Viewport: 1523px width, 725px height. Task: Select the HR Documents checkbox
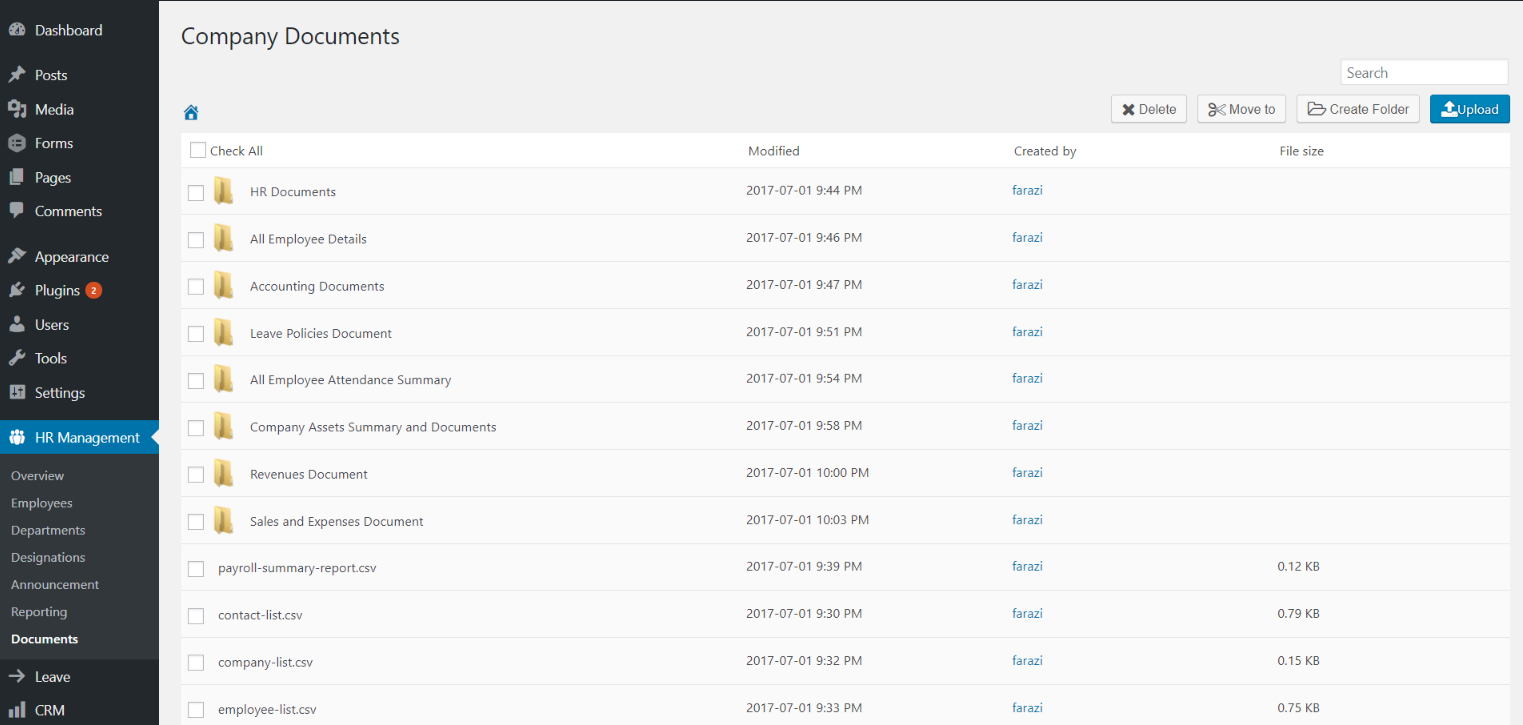pyautogui.click(x=196, y=193)
